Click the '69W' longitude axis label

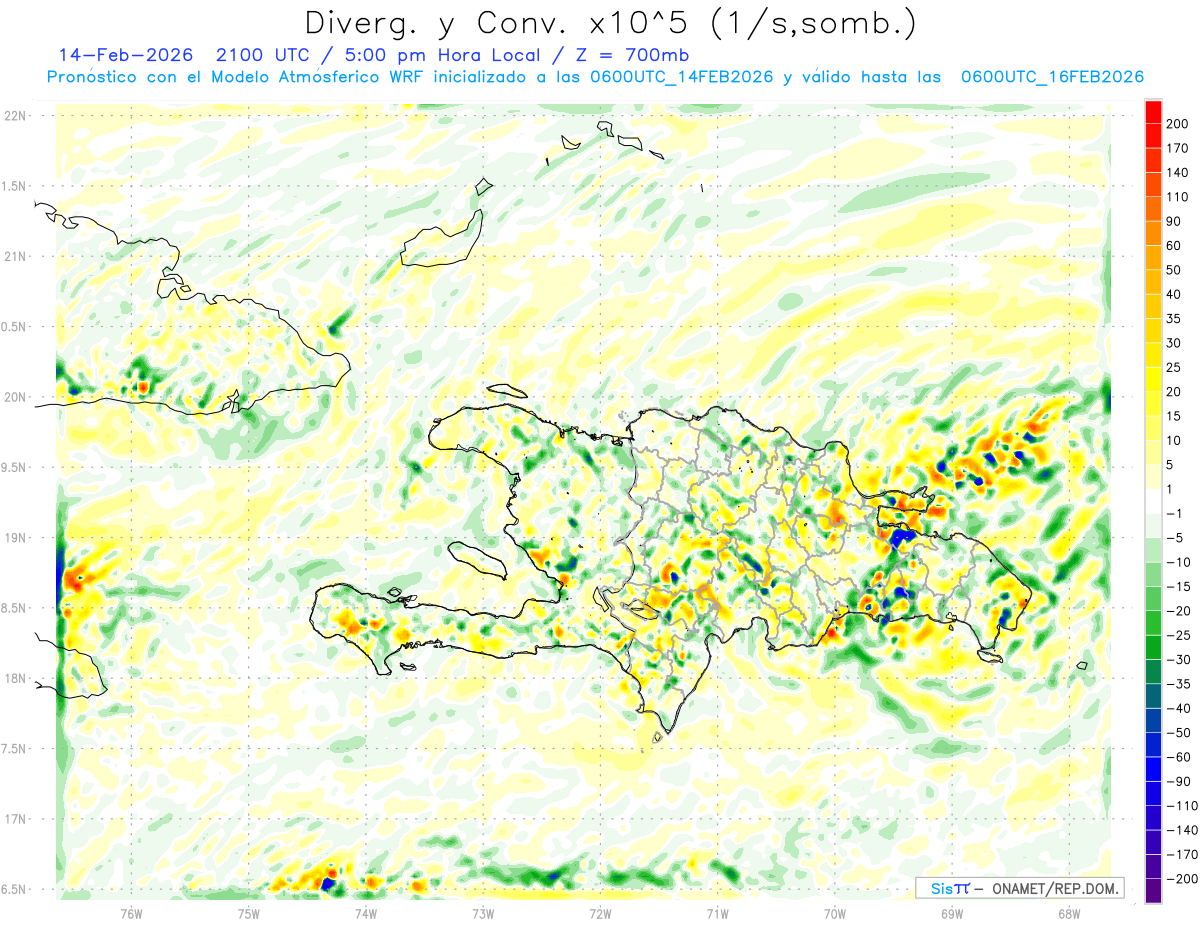951,912
